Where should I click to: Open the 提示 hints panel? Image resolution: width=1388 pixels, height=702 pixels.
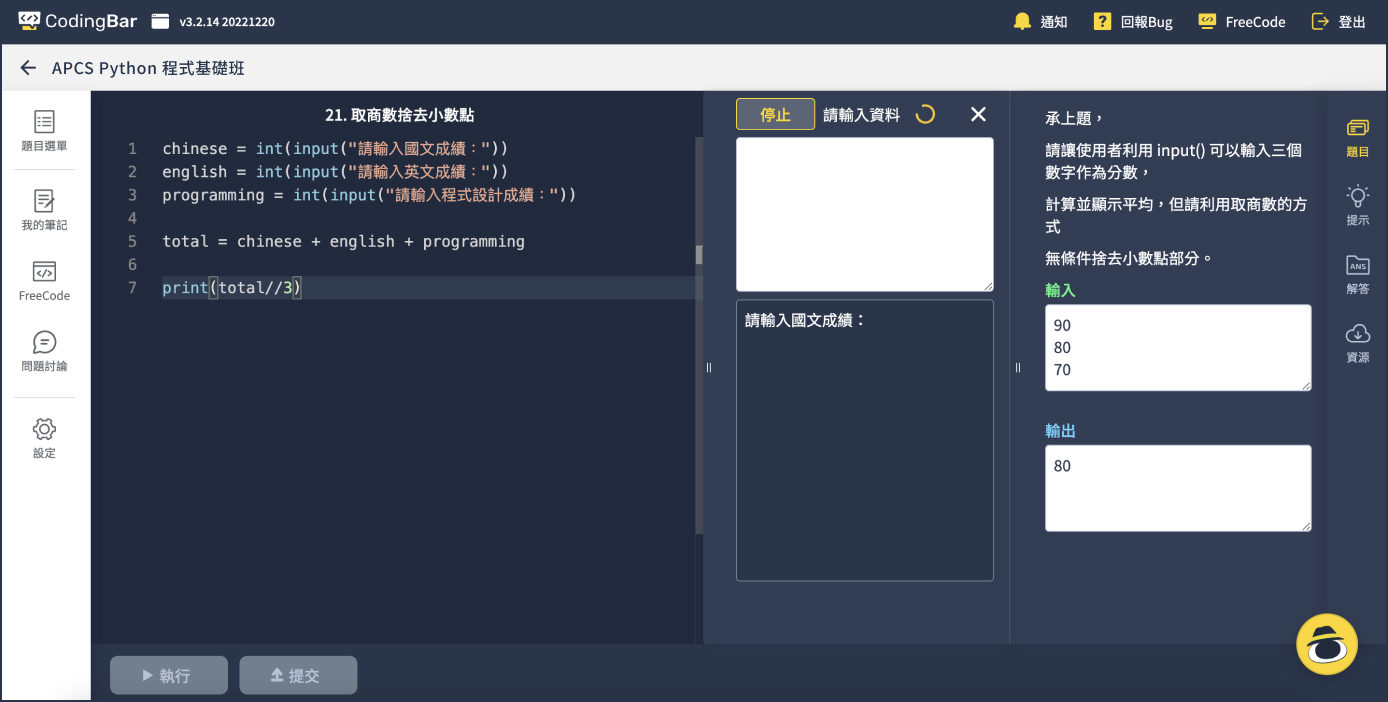click(x=1357, y=205)
